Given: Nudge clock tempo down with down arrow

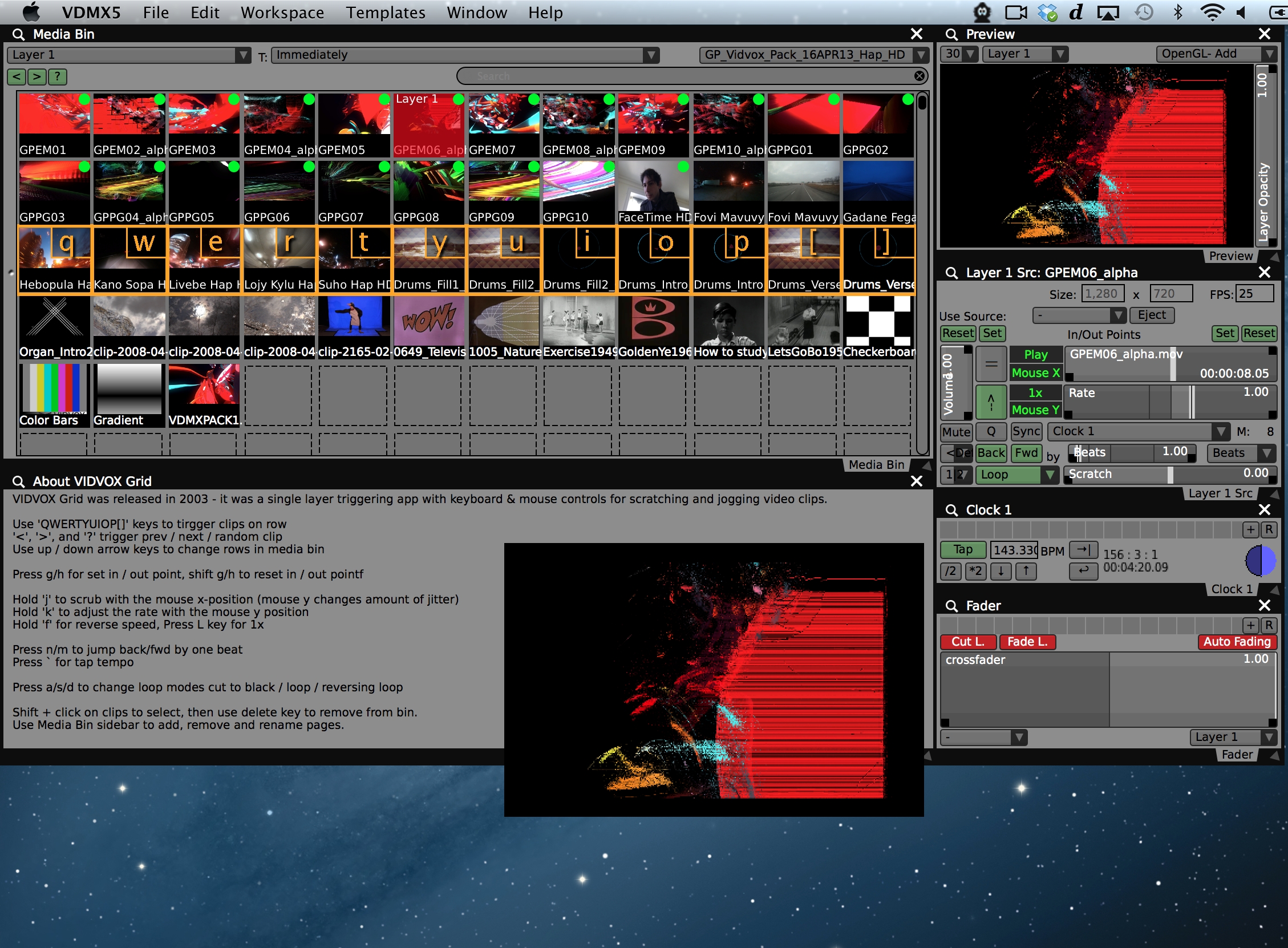Looking at the screenshot, I should click(x=1001, y=572).
